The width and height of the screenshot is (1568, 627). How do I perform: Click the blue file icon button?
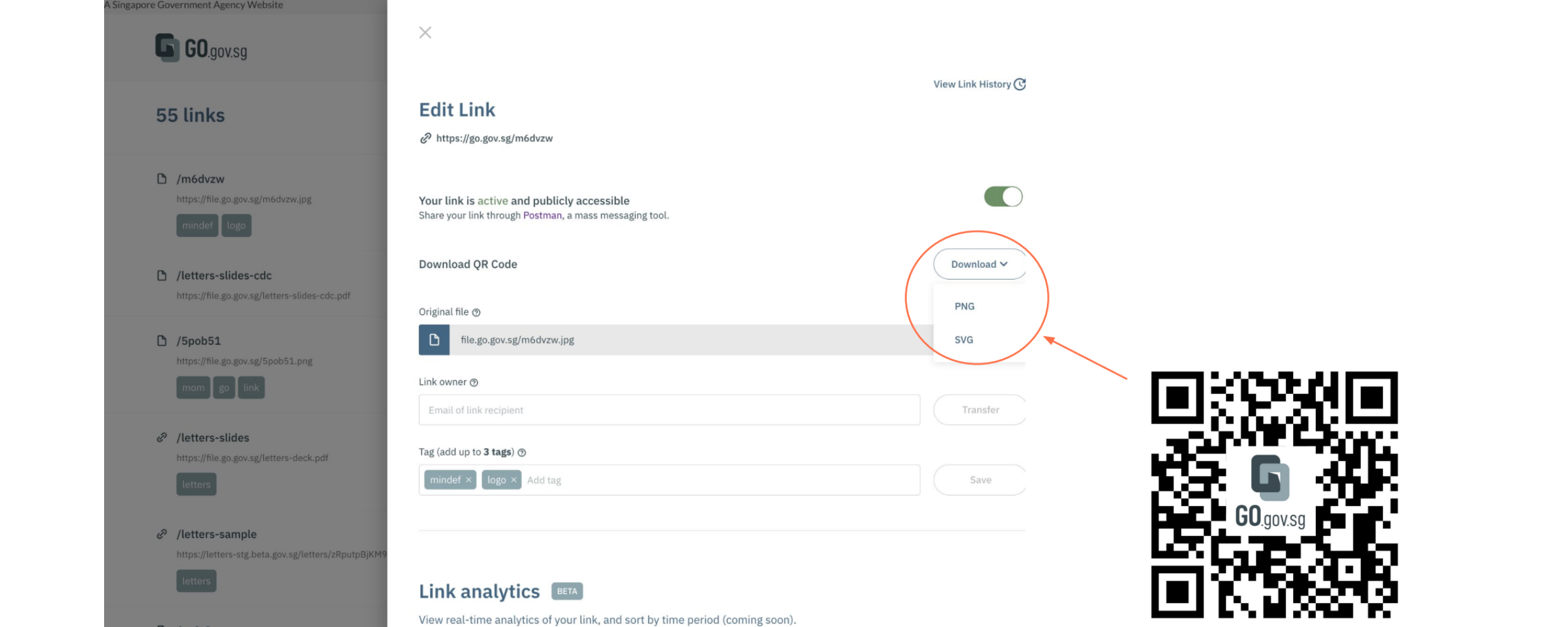coord(434,340)
